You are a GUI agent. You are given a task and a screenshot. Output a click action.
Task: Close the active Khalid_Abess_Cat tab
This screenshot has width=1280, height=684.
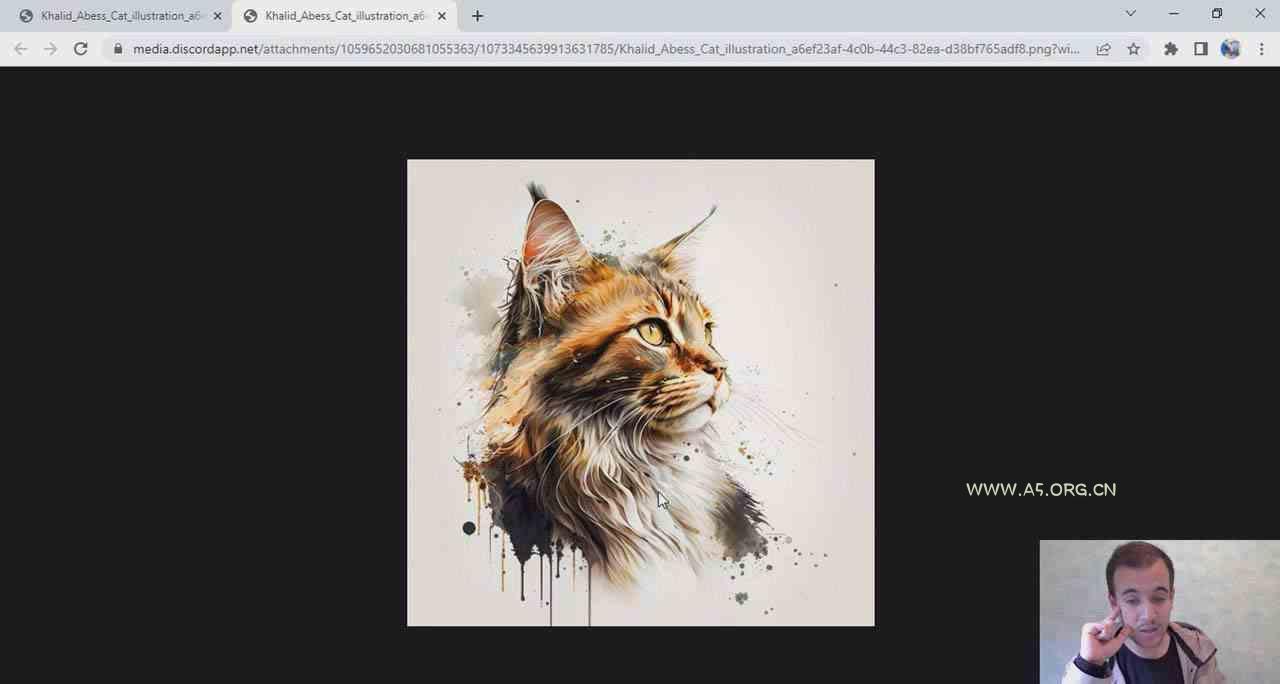point(442,16)
